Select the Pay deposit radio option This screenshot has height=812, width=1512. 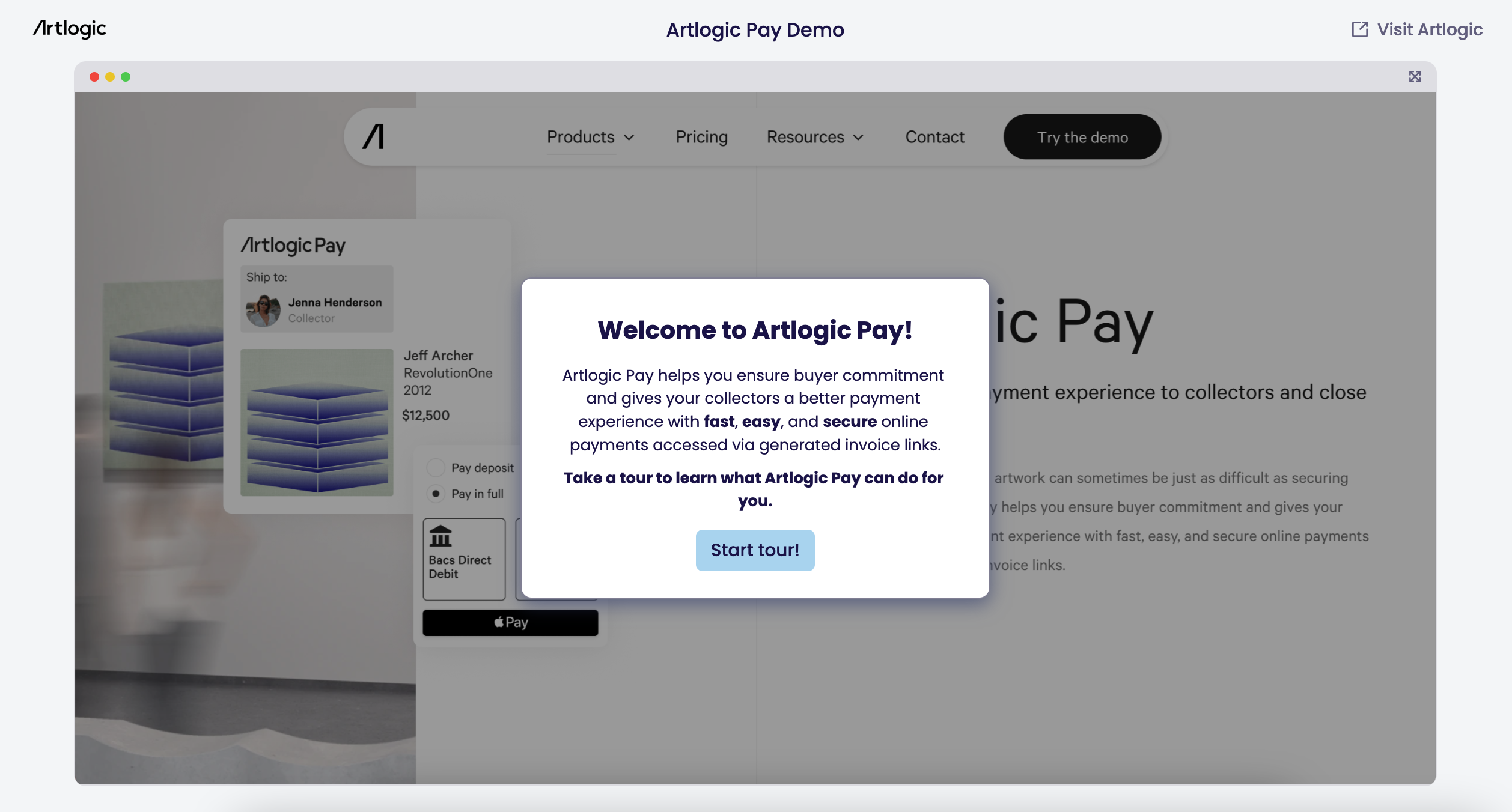[x=435, y=467]
